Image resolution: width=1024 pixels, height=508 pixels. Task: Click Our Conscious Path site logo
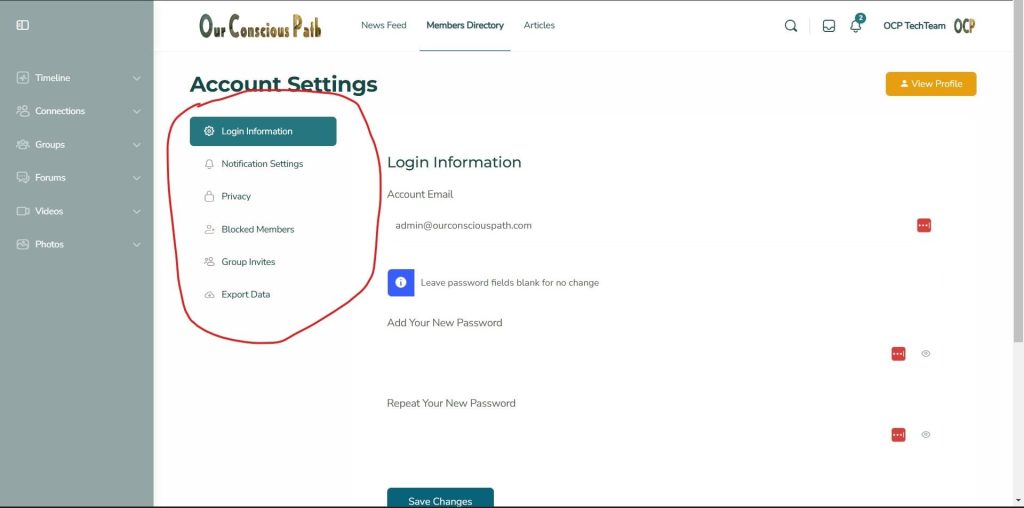[260, 26]
